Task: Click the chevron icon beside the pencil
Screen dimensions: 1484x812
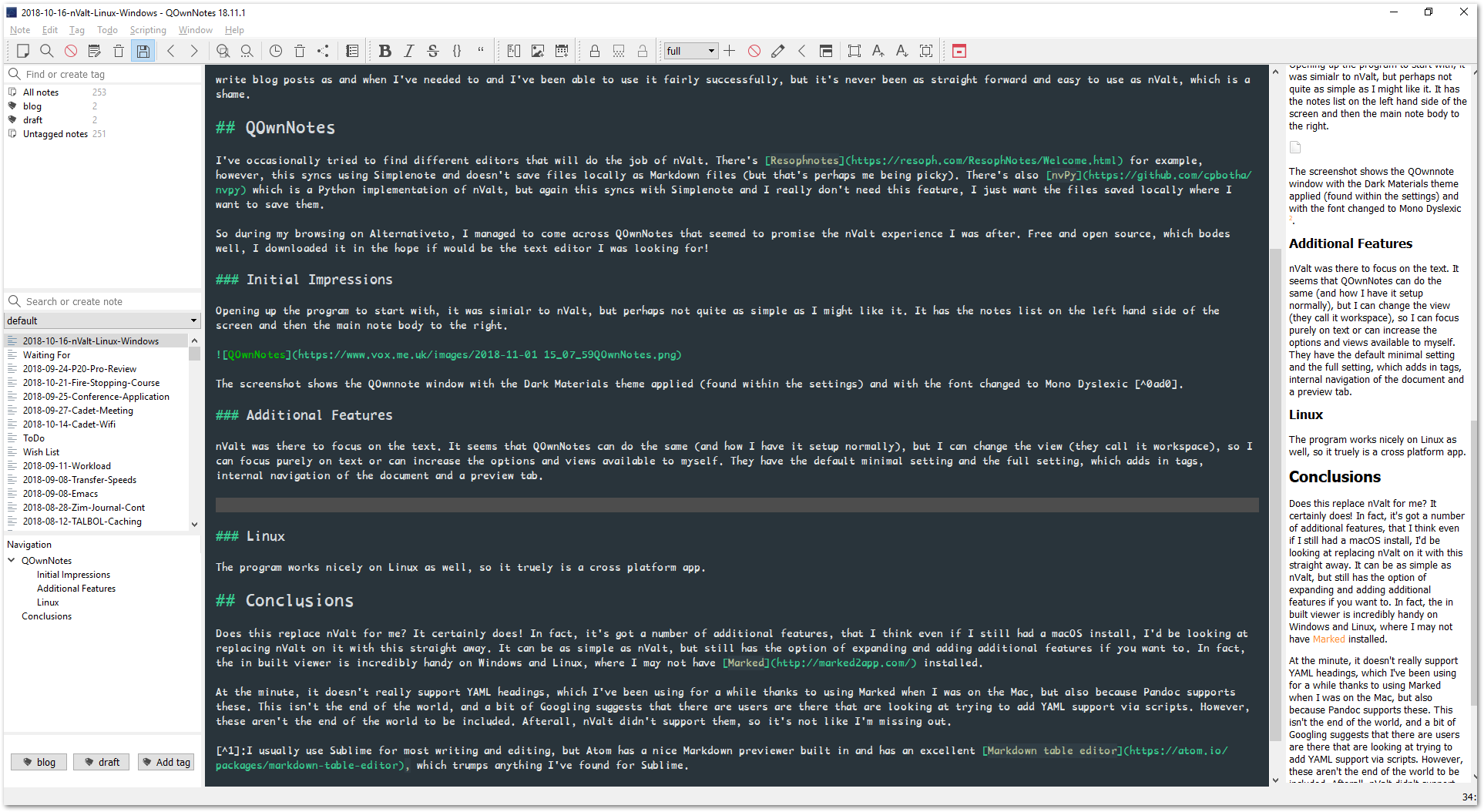Action: pos(802,51)
